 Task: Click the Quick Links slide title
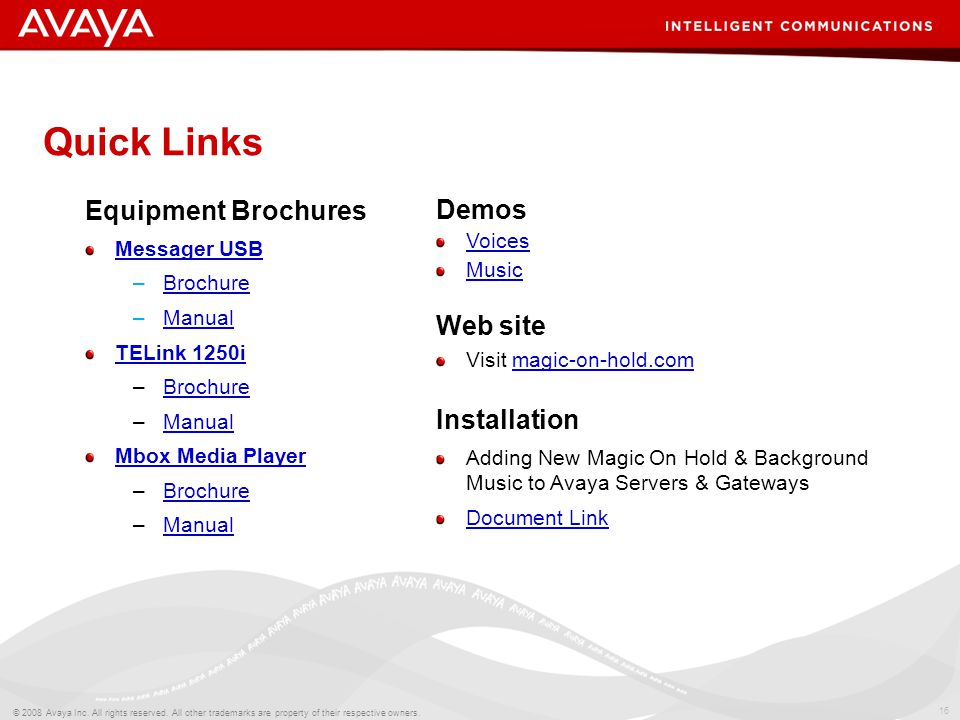153,142
